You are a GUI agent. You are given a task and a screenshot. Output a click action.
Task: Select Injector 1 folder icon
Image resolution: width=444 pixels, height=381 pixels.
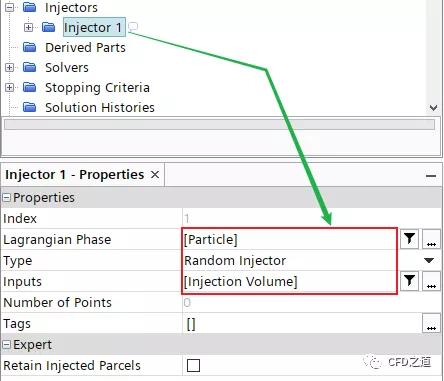tap(49, 27)
